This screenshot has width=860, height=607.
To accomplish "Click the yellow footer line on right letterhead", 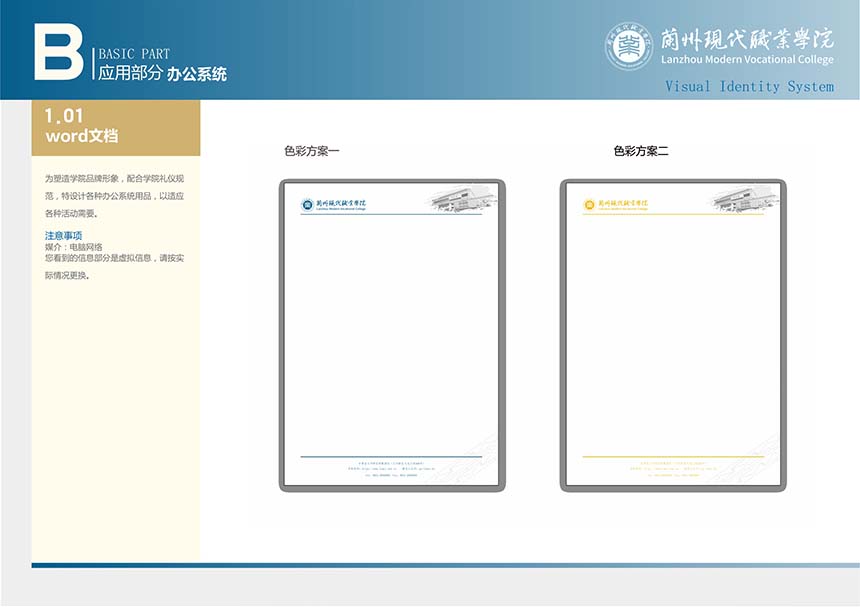I will pos(673,457).
